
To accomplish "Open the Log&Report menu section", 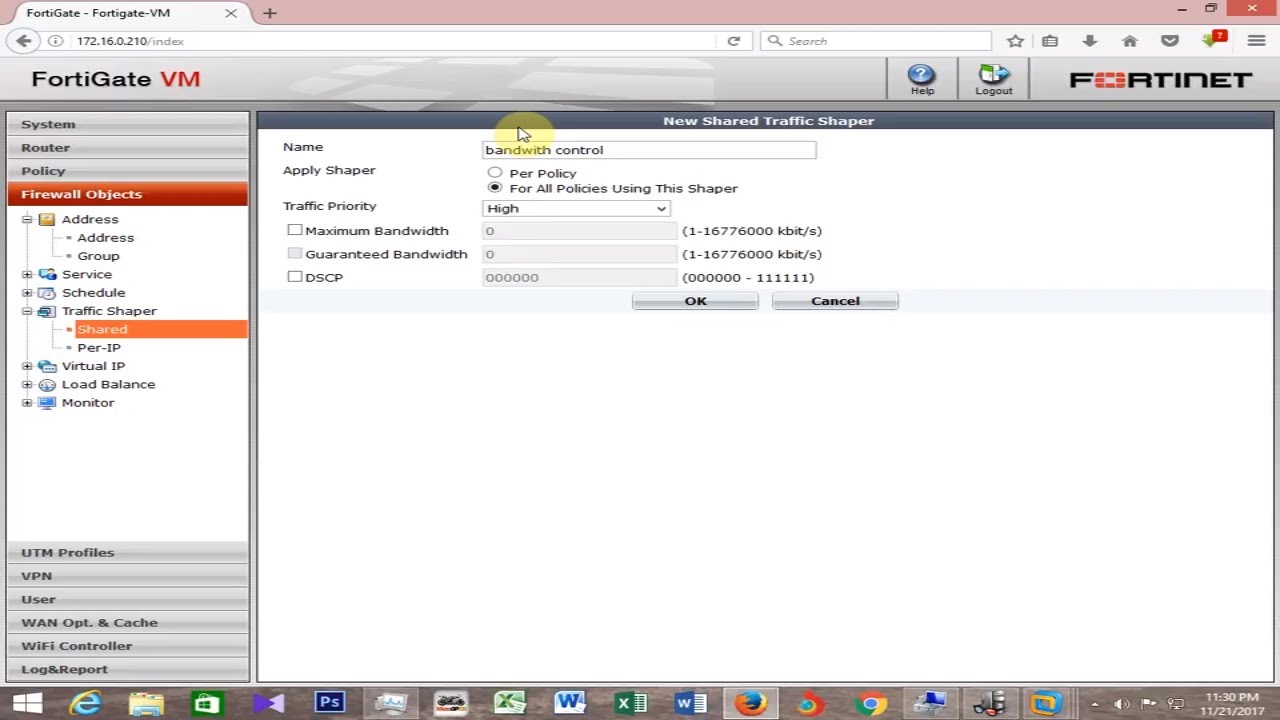I will point(127,669).
